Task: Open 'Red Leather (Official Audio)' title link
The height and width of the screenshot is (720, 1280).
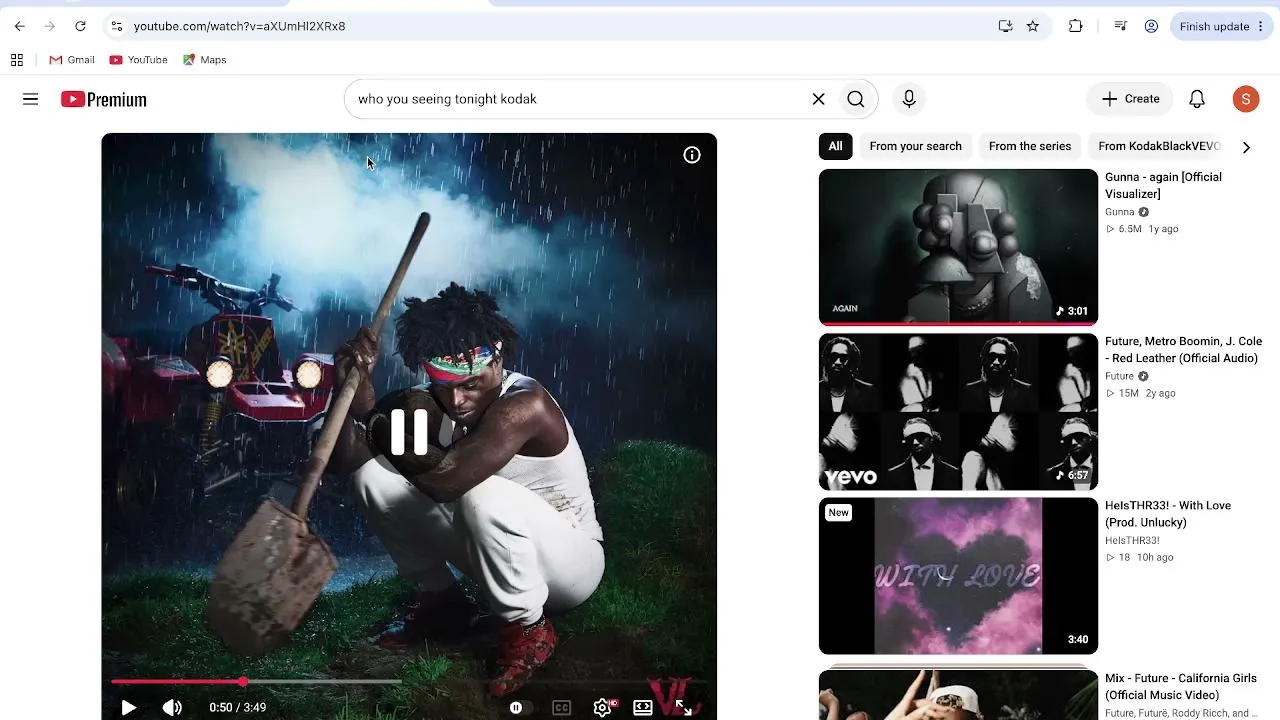Action: [x=1183, y=349]
